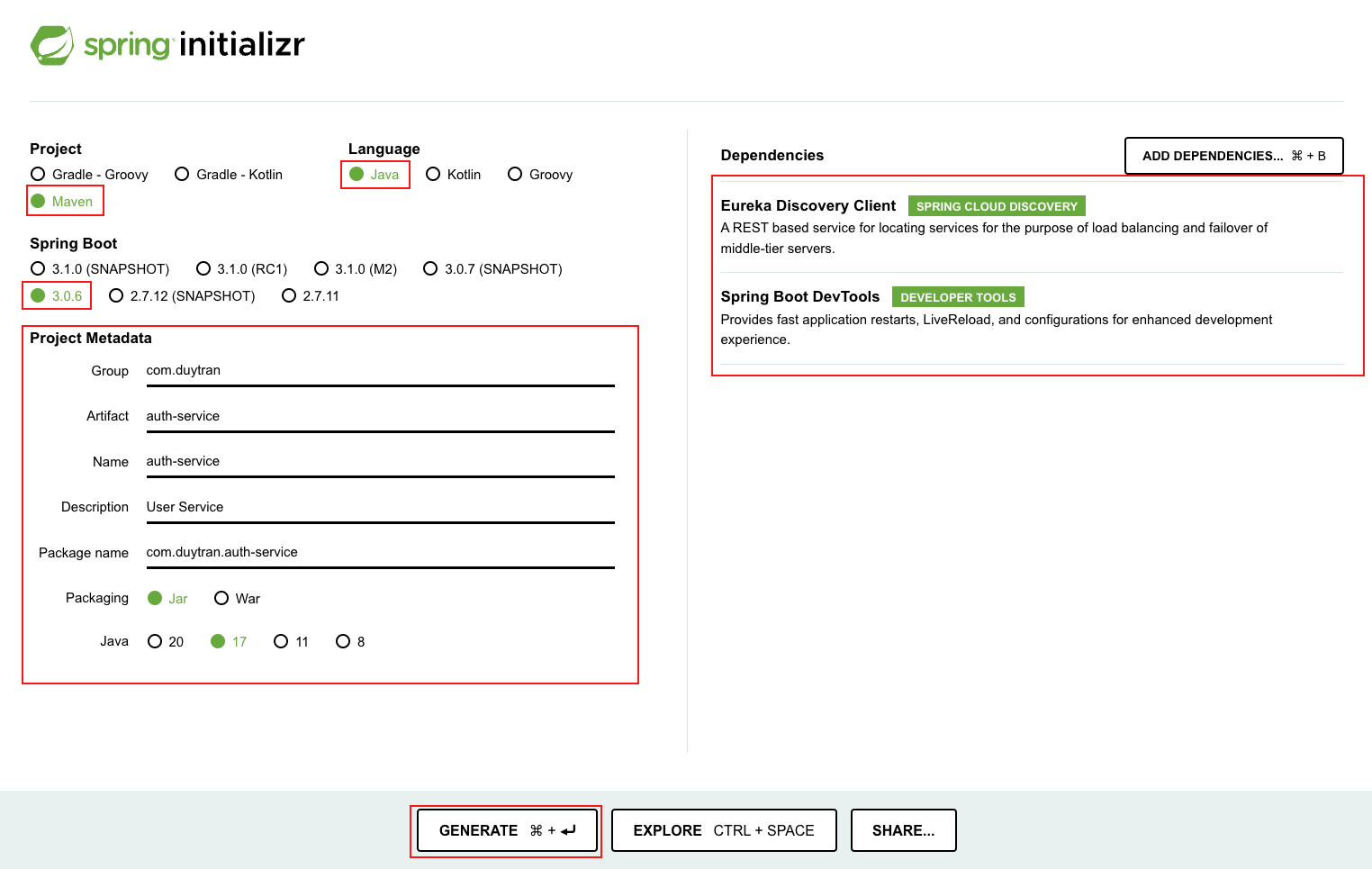The image size is (1372, 869).
Task: Click the SHARE button
Action: coord(903,830)
